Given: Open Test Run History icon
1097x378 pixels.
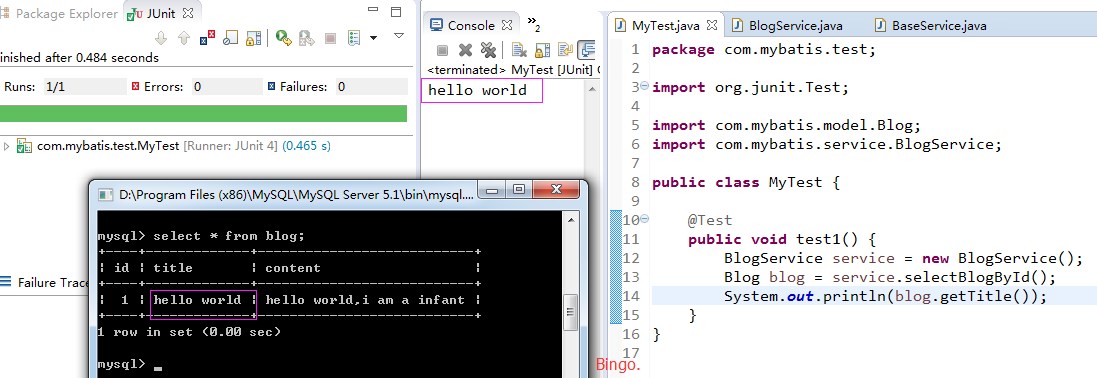Looking at the screenshot, I should pos(354,37).
